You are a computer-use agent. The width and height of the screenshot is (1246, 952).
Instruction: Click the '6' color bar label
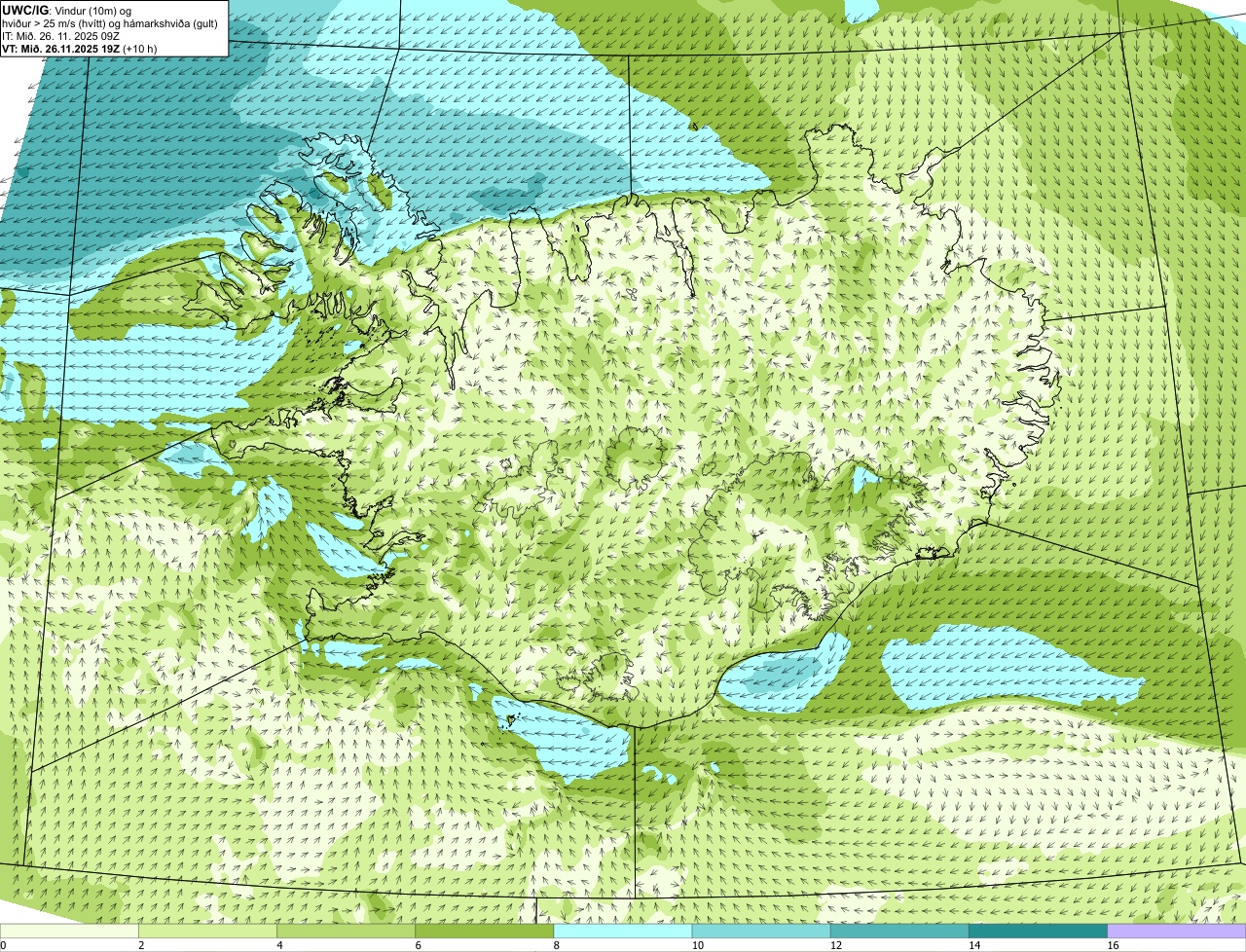[418, 945]
